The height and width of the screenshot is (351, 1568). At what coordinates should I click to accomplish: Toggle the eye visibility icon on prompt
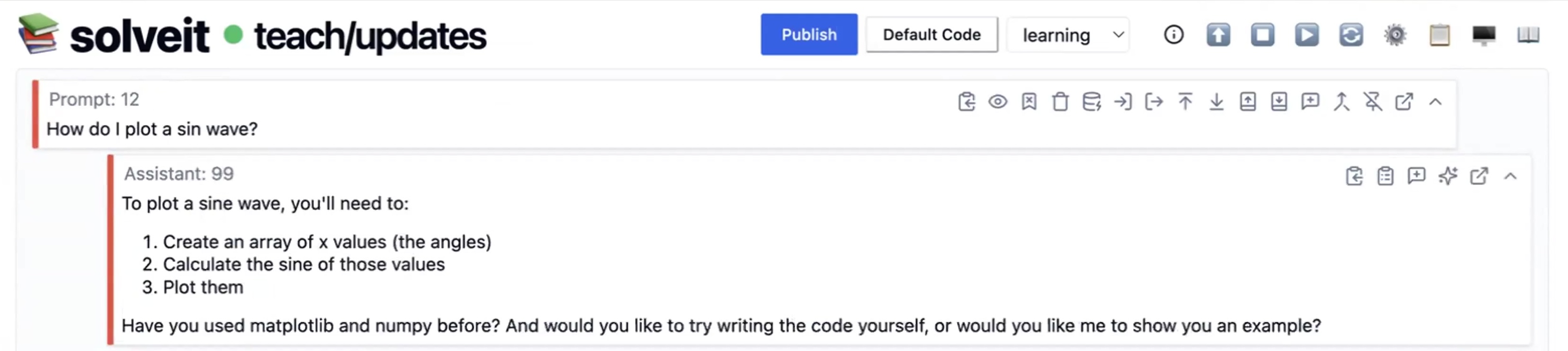(998, 102)
